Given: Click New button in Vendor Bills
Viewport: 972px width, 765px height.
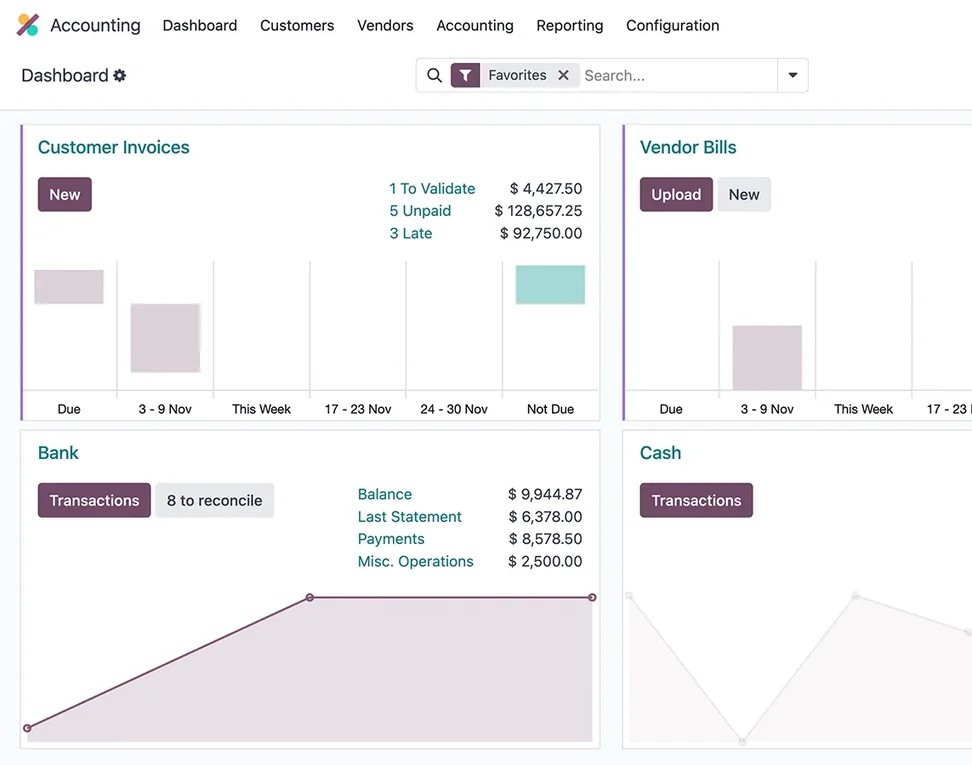Looking at the screenshot, I should (x=744, y=195).
